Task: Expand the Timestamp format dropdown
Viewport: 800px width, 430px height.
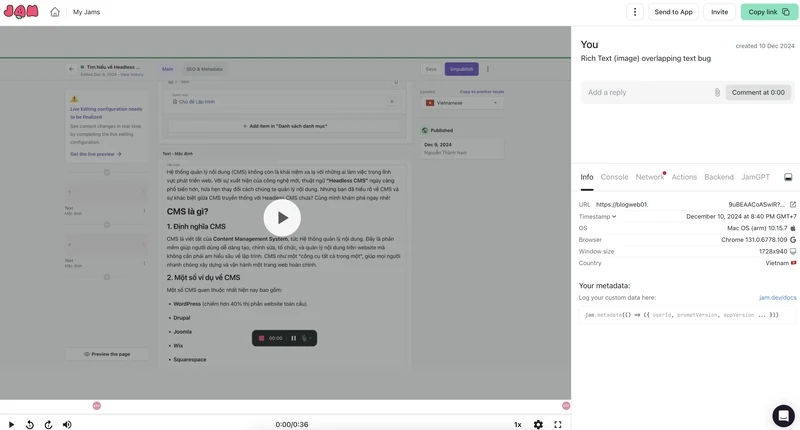Action: pyautogui.click(x=597, y=216)
